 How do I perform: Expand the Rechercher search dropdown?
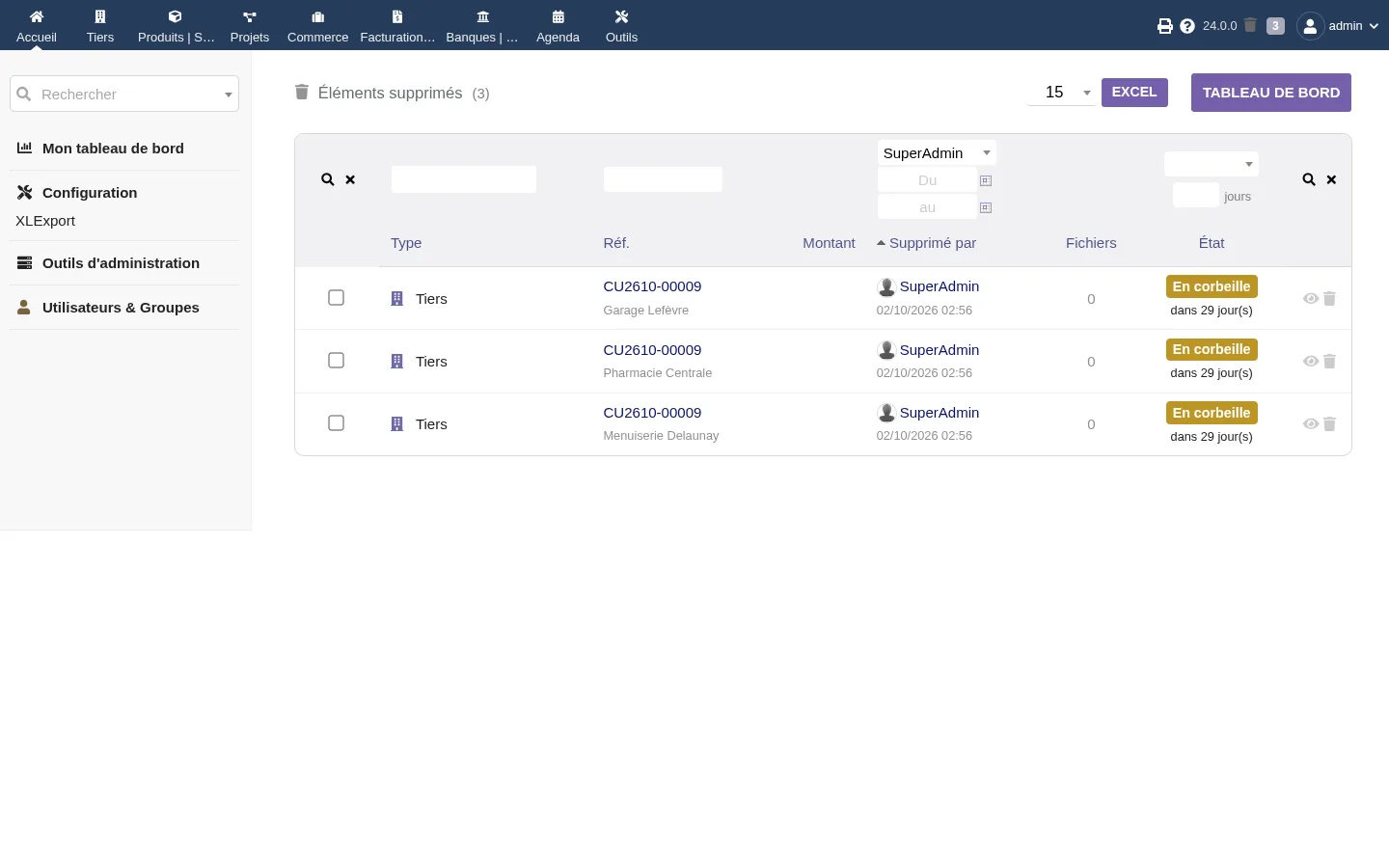(229, 95)
